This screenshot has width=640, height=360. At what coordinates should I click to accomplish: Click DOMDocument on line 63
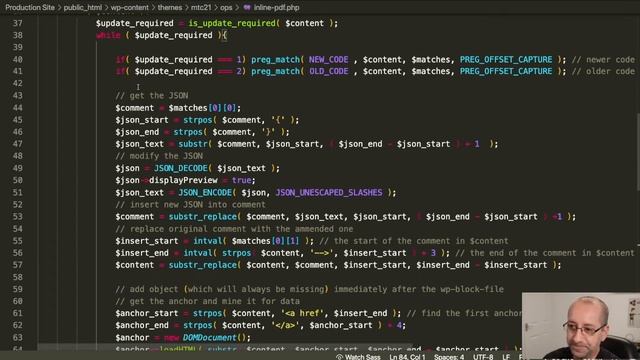[x=209, y=338]
